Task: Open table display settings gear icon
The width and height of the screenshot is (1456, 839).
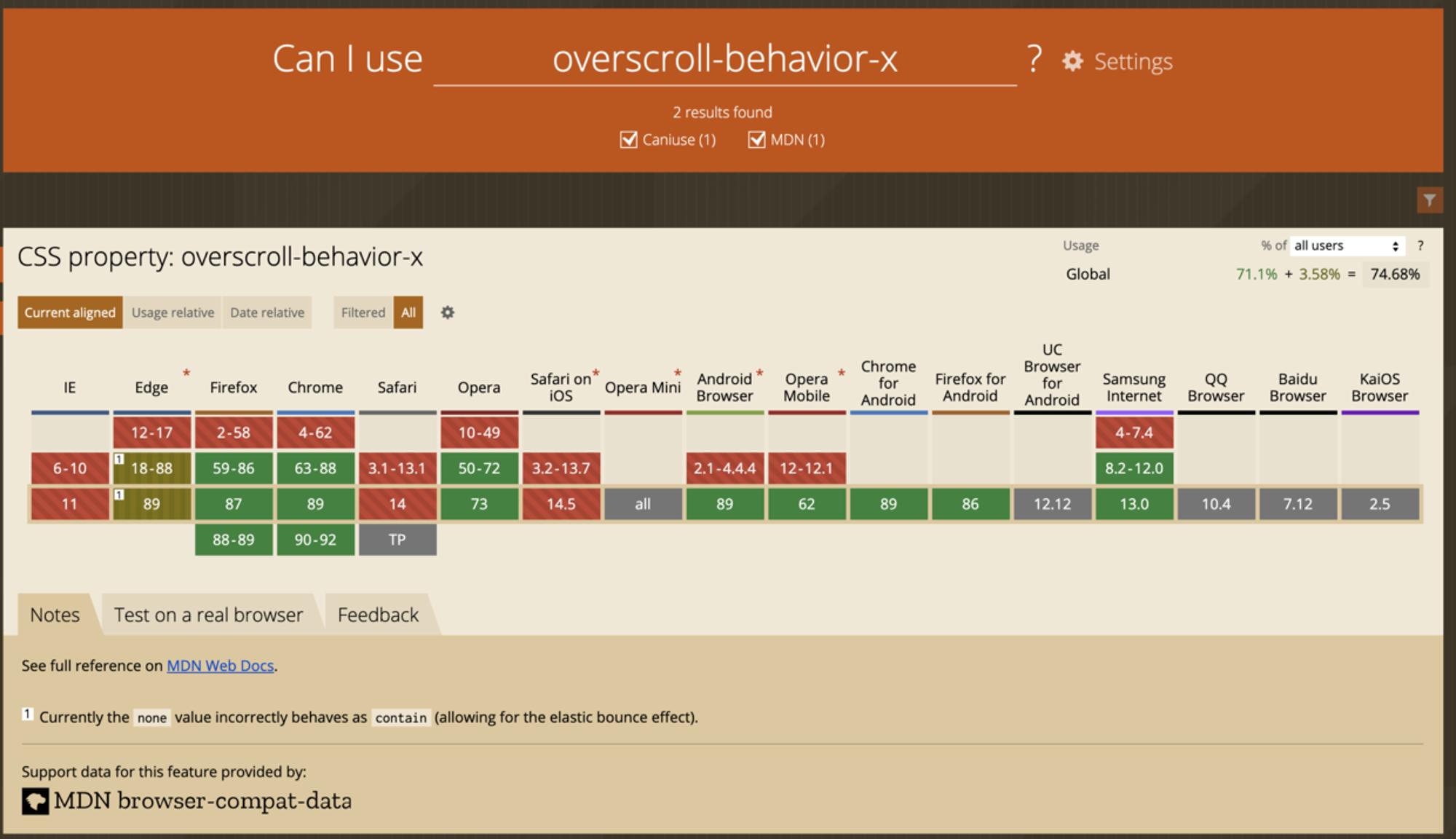Action: (448, 312)
